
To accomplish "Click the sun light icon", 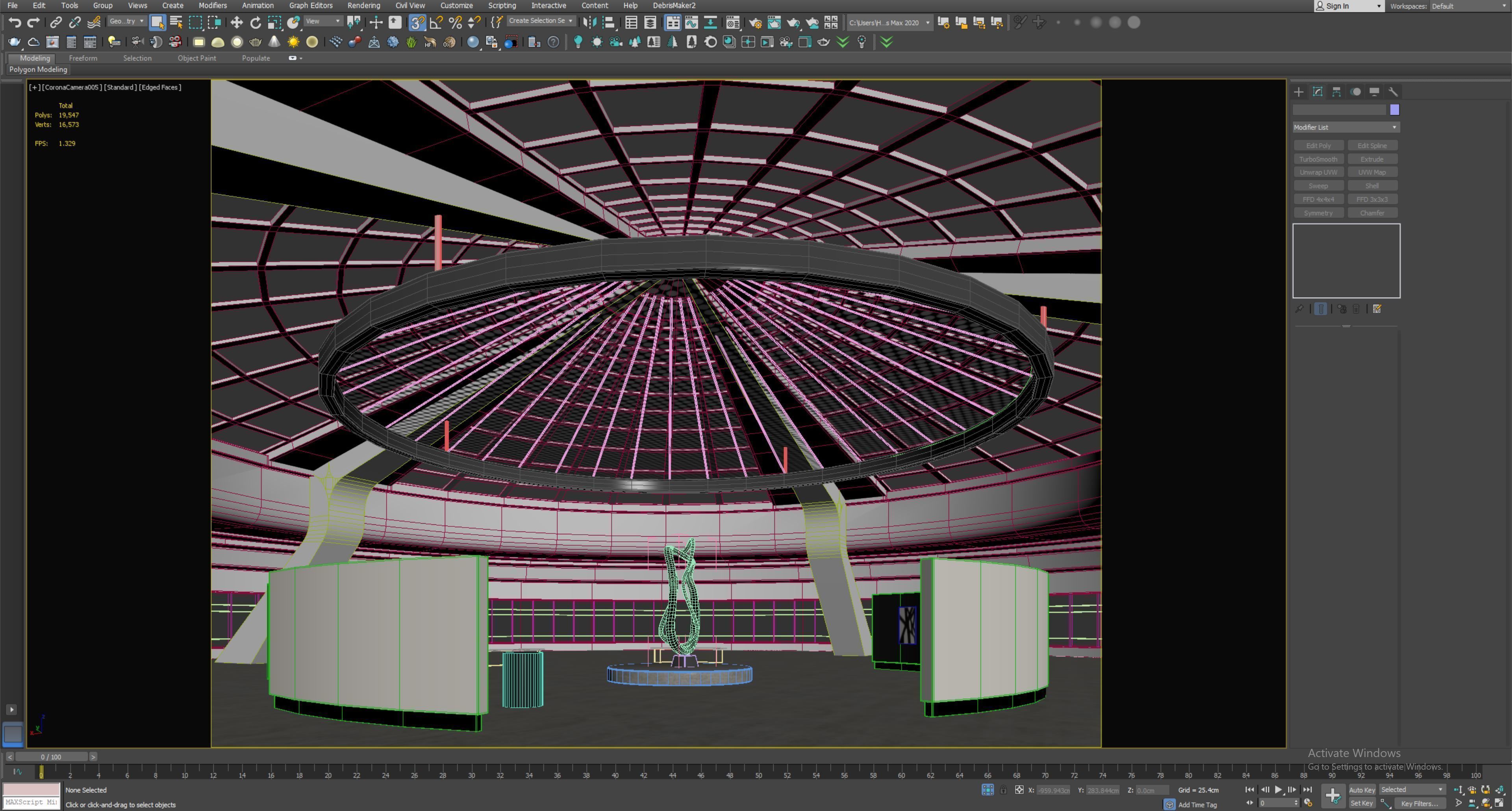I will (293, 42).
